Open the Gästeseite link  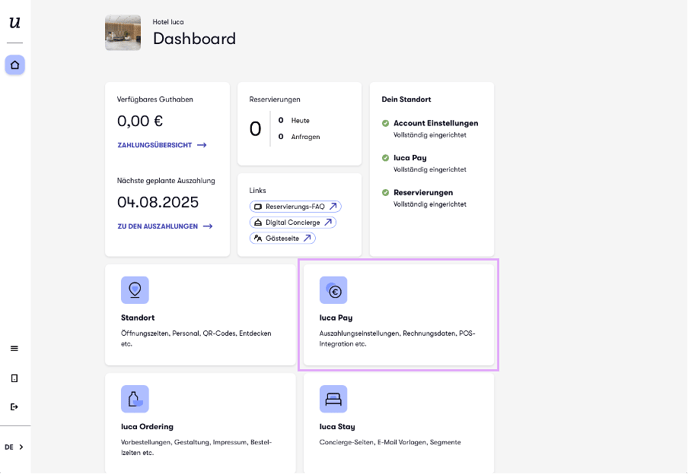click(x=283, y=238)
